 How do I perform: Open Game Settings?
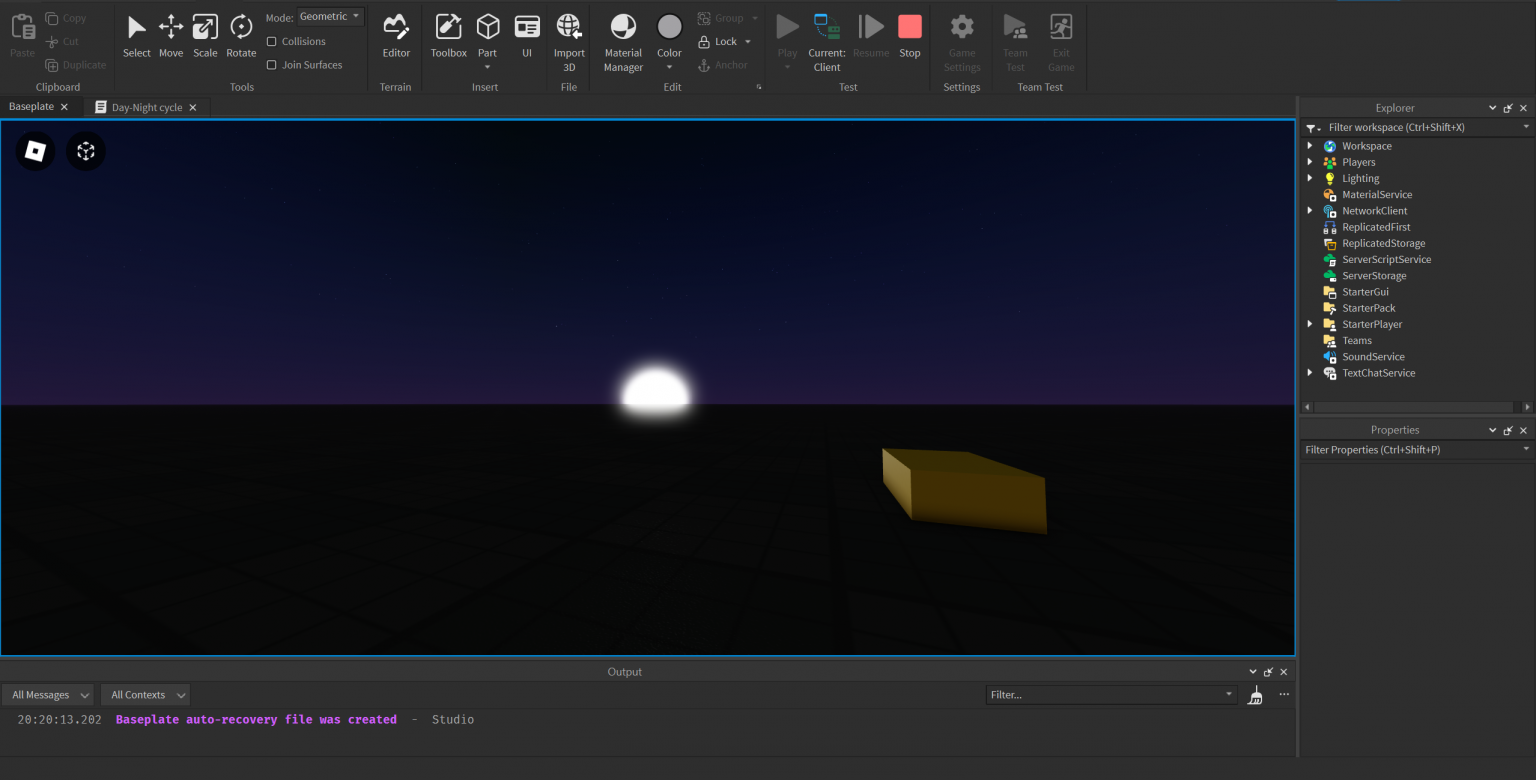(961, 40)
